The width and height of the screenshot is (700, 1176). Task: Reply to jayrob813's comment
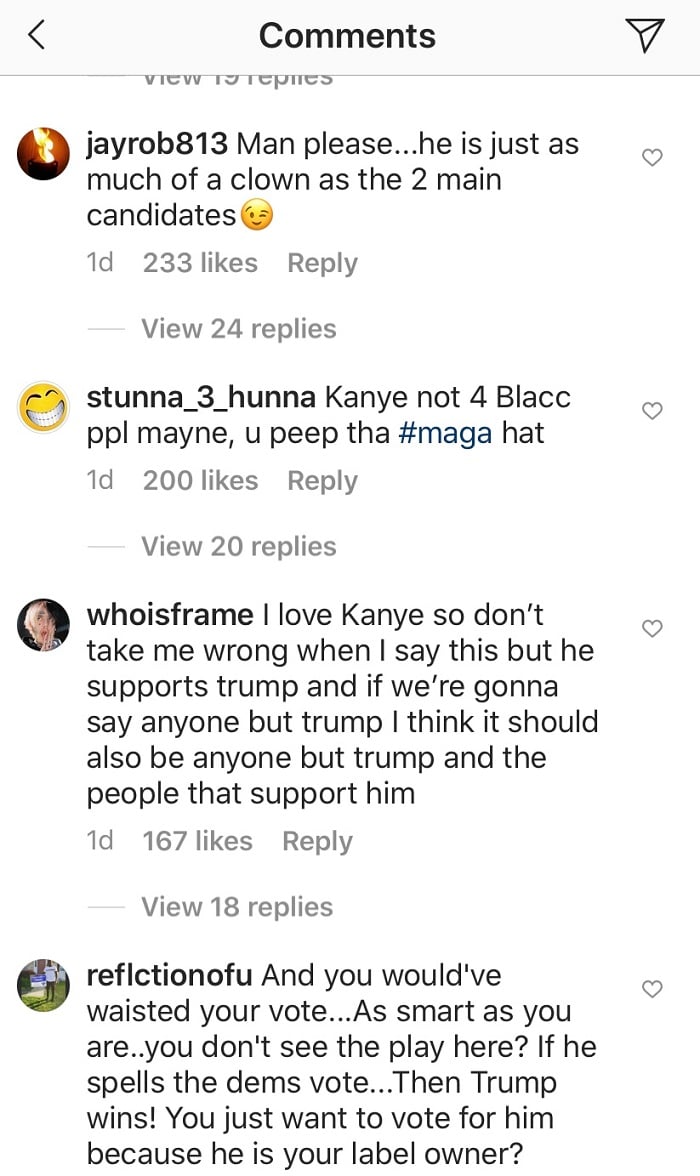[322, 263]
